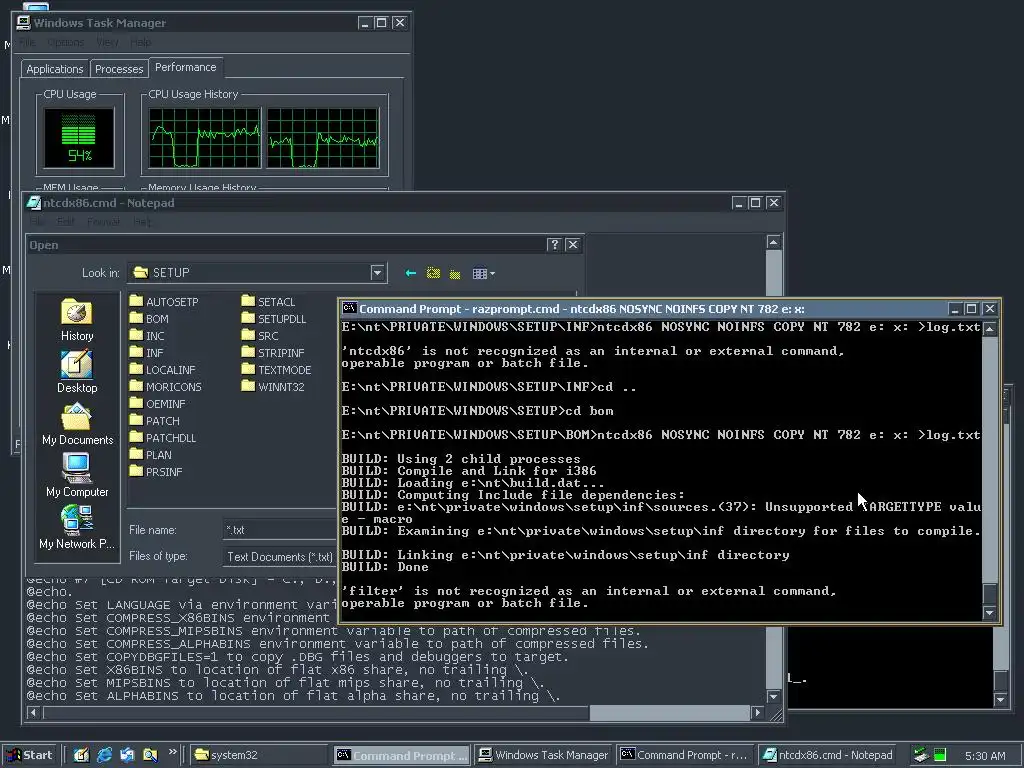
Task: Select the SETUPDLL folder
Action: pyautogui.click(x=274, y=319)
